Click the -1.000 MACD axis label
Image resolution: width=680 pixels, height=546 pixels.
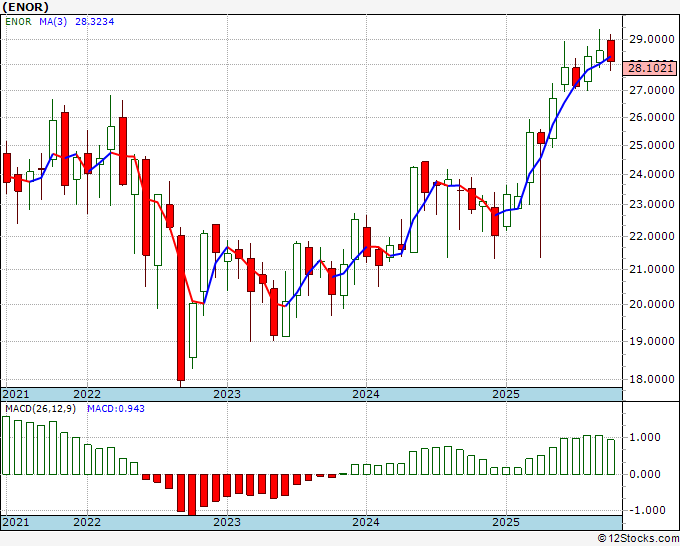[645, 510]
